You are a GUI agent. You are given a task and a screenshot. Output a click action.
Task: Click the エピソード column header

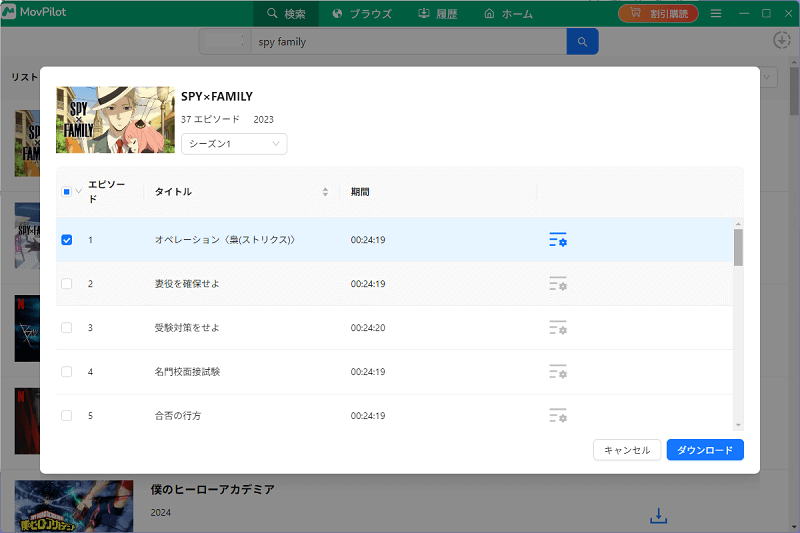click(x=107, y=192)
